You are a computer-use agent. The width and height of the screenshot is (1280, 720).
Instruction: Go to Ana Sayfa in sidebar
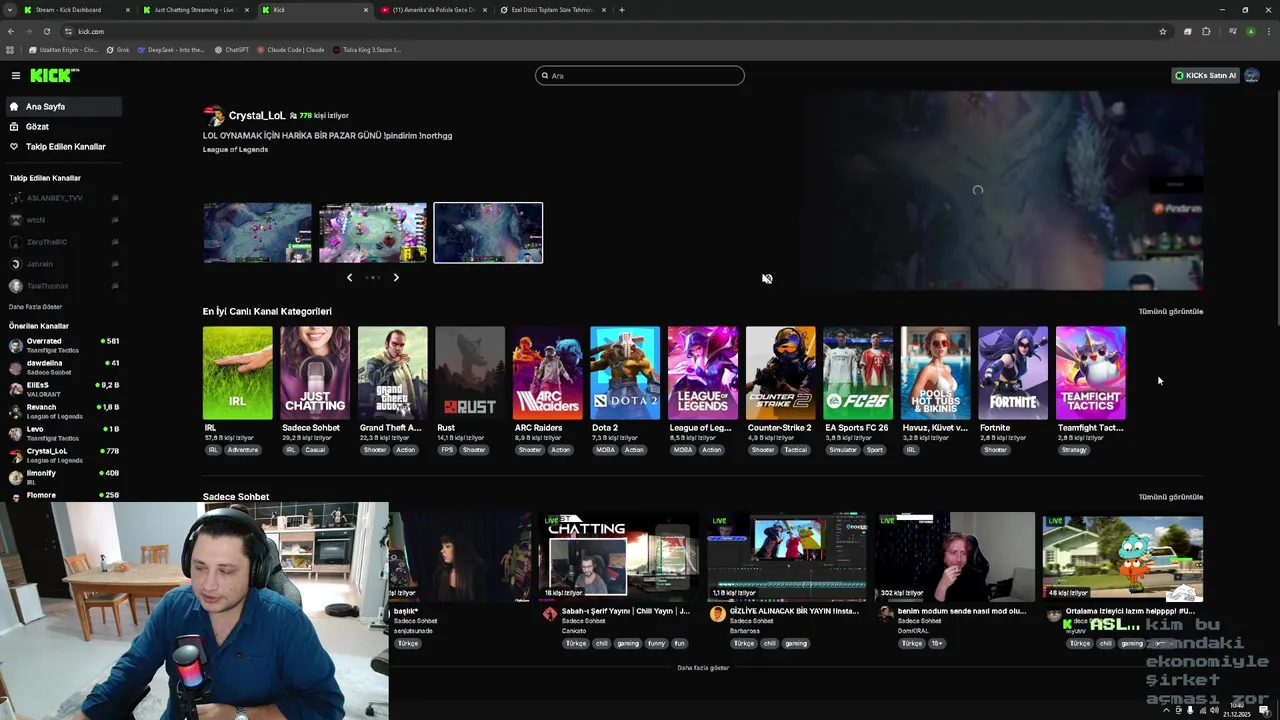pyautogui.click(x=62, y=106)
